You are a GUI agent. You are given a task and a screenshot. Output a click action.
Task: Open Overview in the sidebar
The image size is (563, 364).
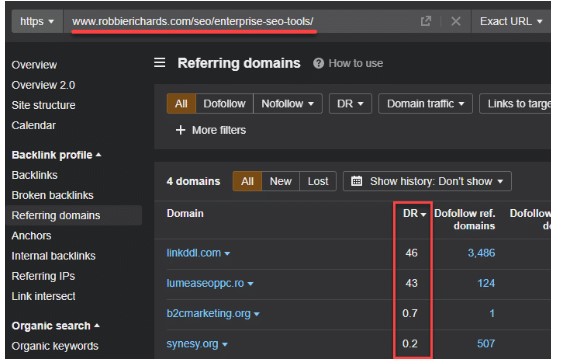pyautogui.click(x=34, y=65)
